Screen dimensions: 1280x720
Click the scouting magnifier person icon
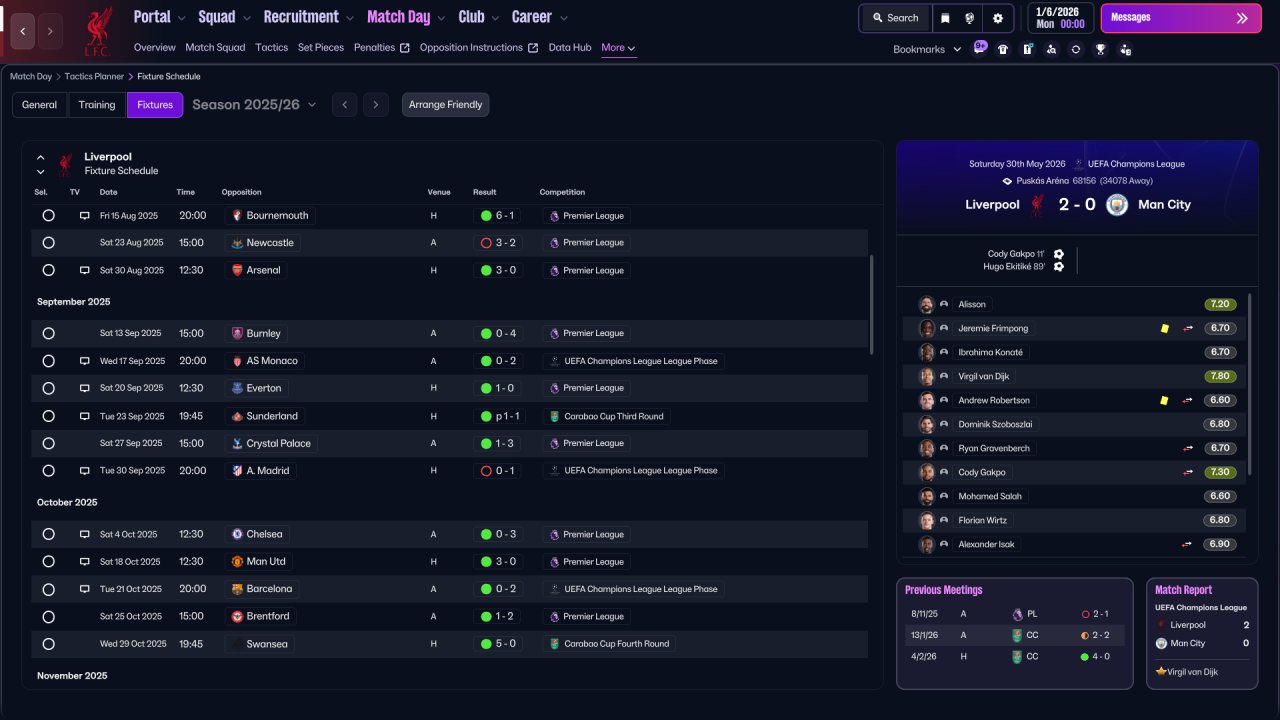click(1051, 49)
